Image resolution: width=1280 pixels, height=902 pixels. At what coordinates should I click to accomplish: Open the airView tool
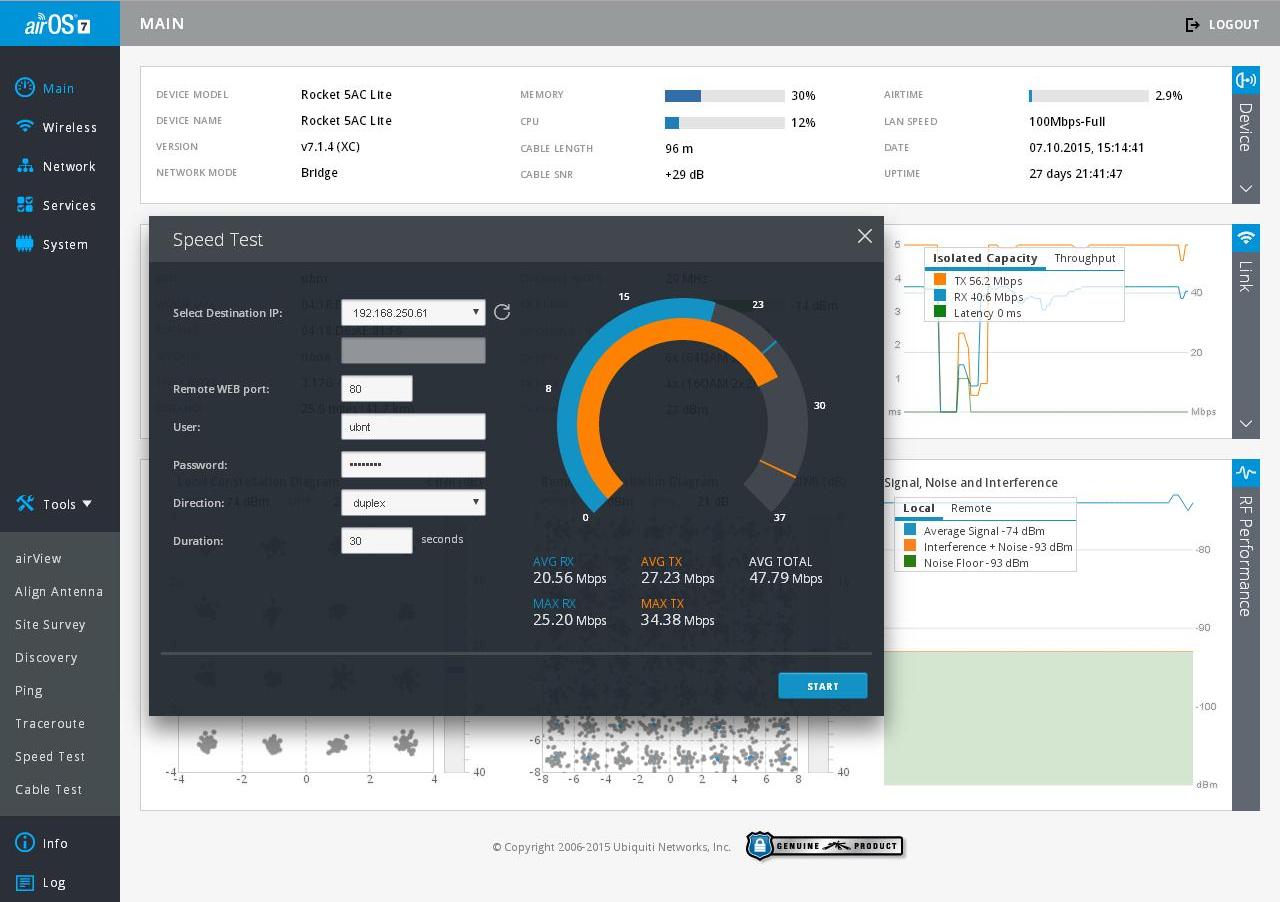[x=38, y=558]
